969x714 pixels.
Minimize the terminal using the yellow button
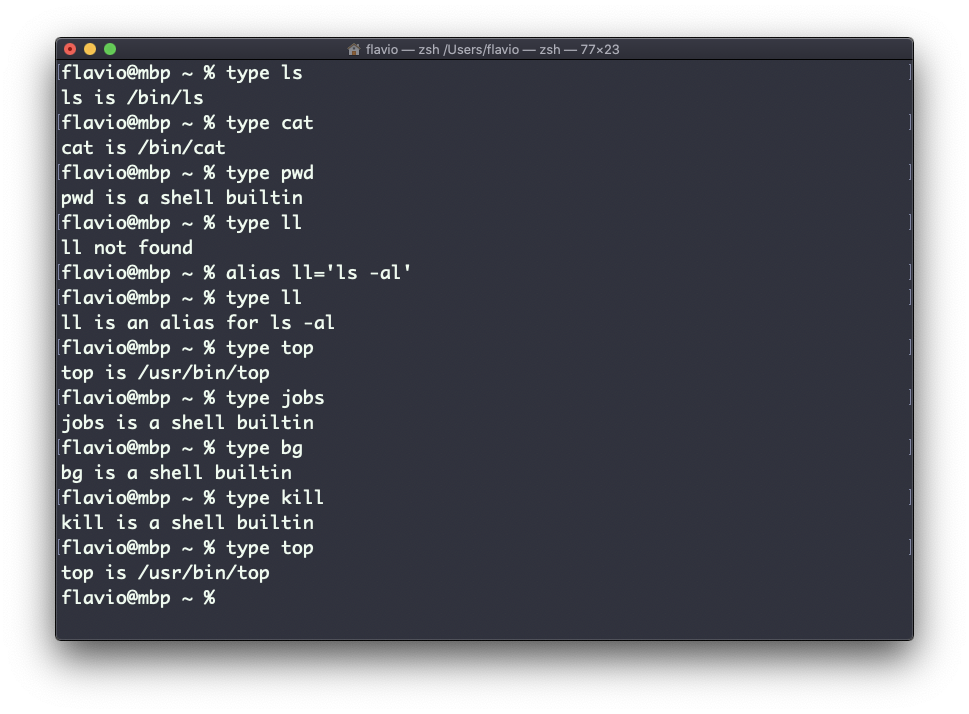90,49
